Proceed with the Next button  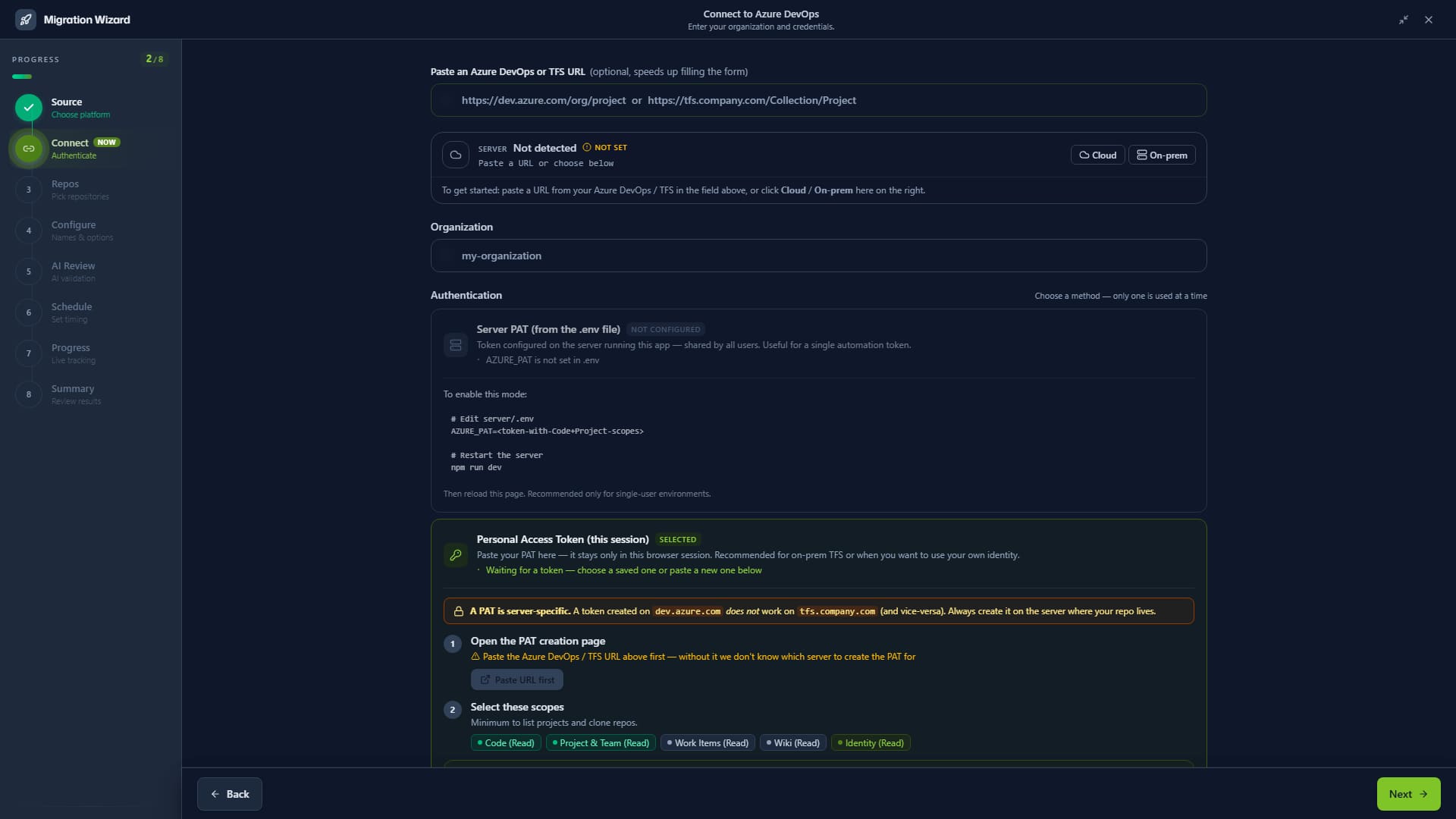click(x=1408, y=794)
